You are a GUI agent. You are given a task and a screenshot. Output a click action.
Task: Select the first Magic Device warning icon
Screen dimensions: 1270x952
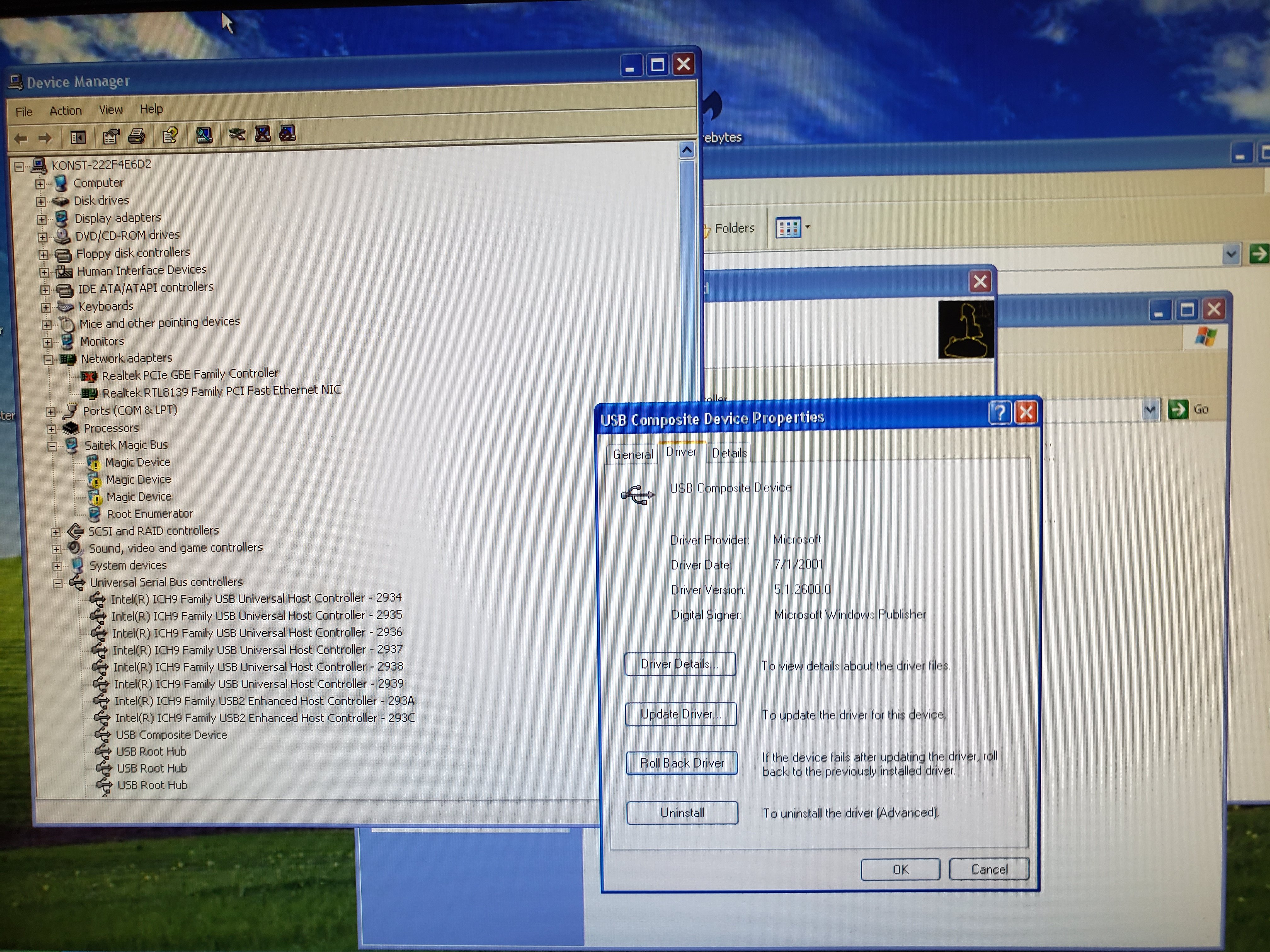(x=93, y=462)
